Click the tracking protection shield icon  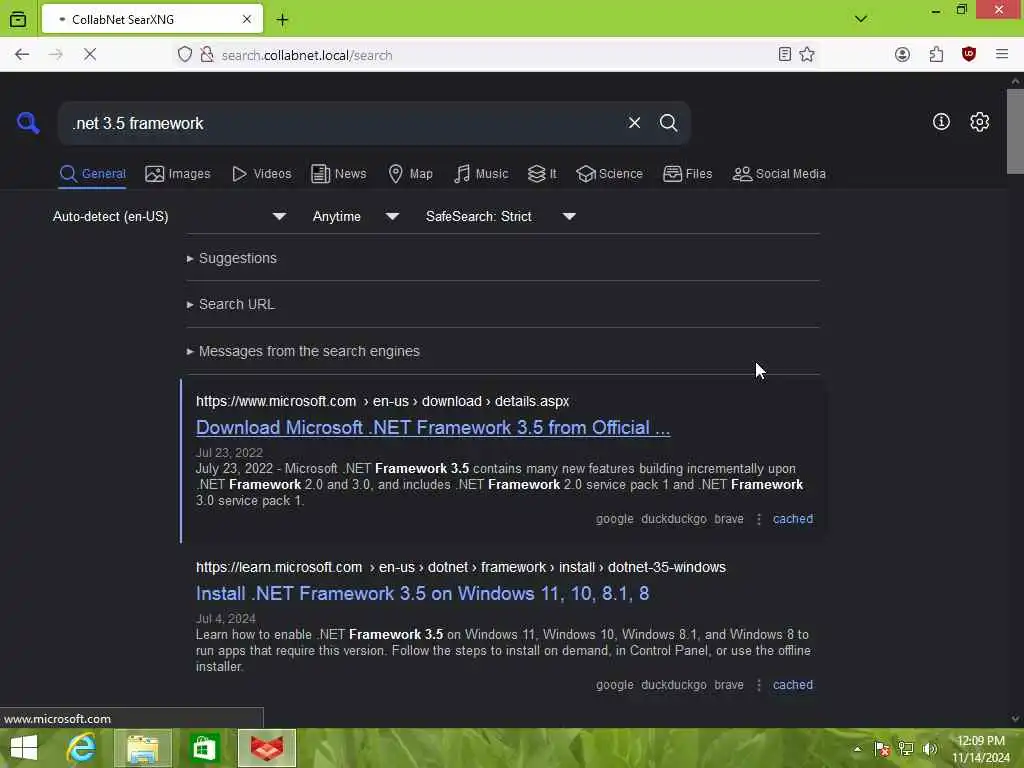[x=185, y=55]
